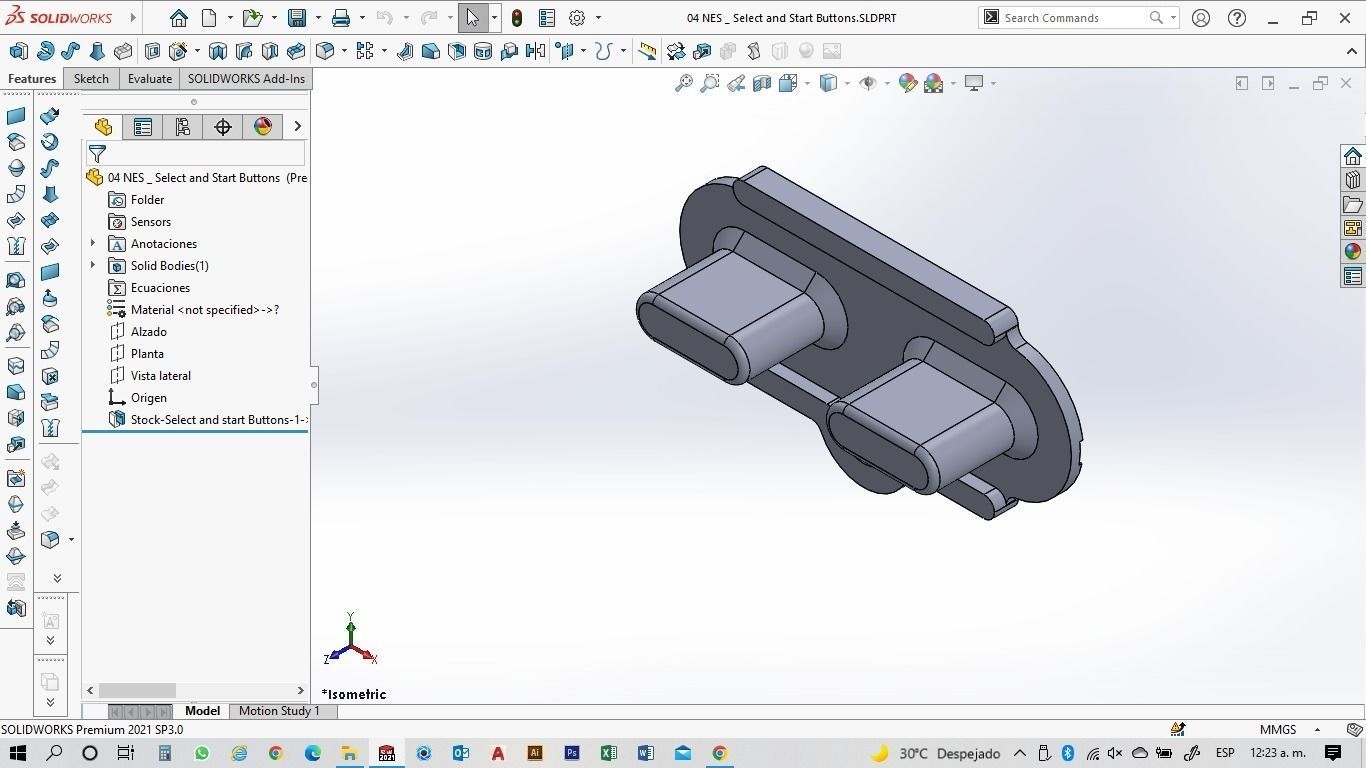Open File Explorer folder in task pane
This screenshot has width=1366, height=768.
[1353, 204]
